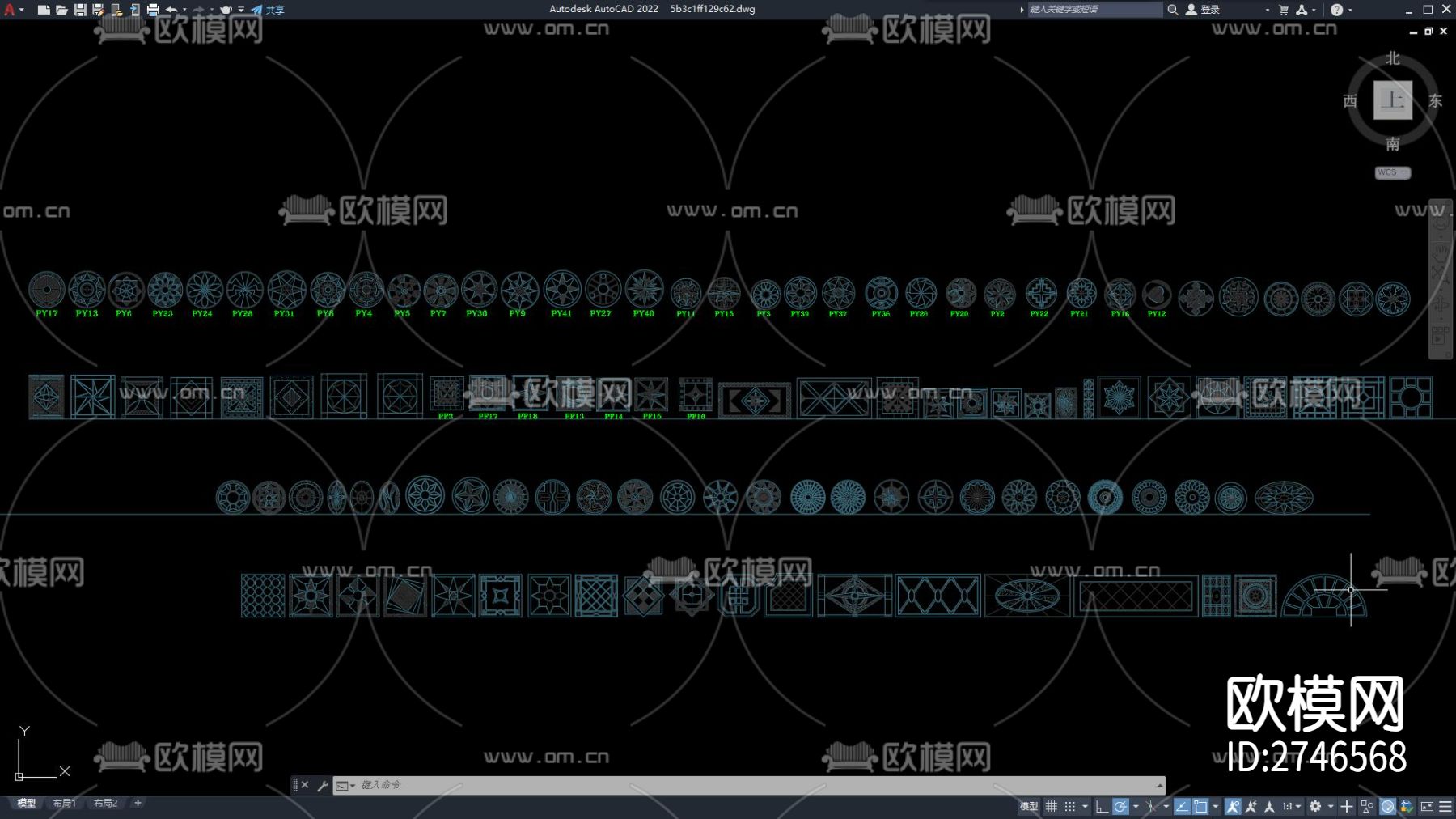Open the AutoCAD application menu logo
The height and width of the screenshot is (819, 1456).
[x=10, y=10]
